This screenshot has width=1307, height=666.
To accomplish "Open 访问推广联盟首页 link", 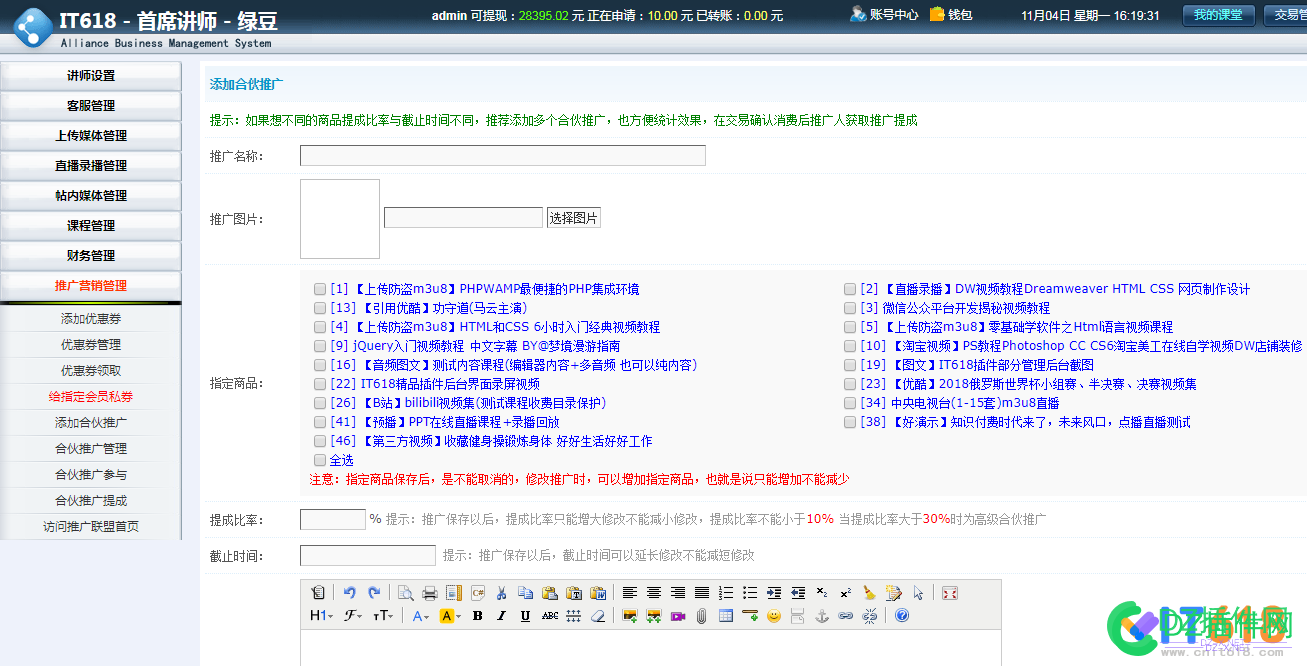I will pos(90,523).
